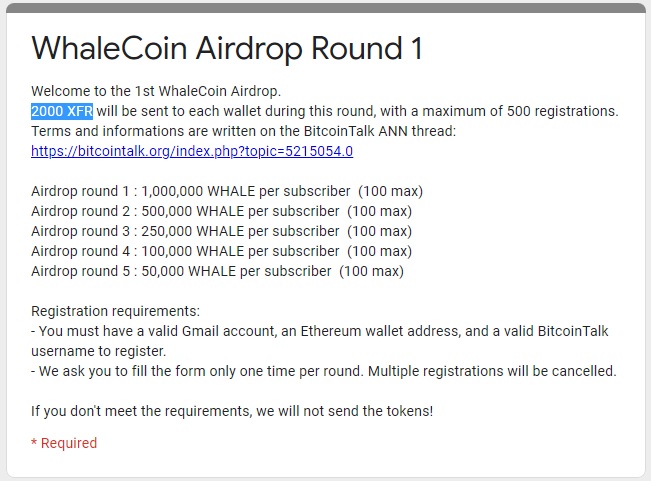Click the "Welcome to the 1st WhaleCoin Airdrop." sentence

click(156, 91)
